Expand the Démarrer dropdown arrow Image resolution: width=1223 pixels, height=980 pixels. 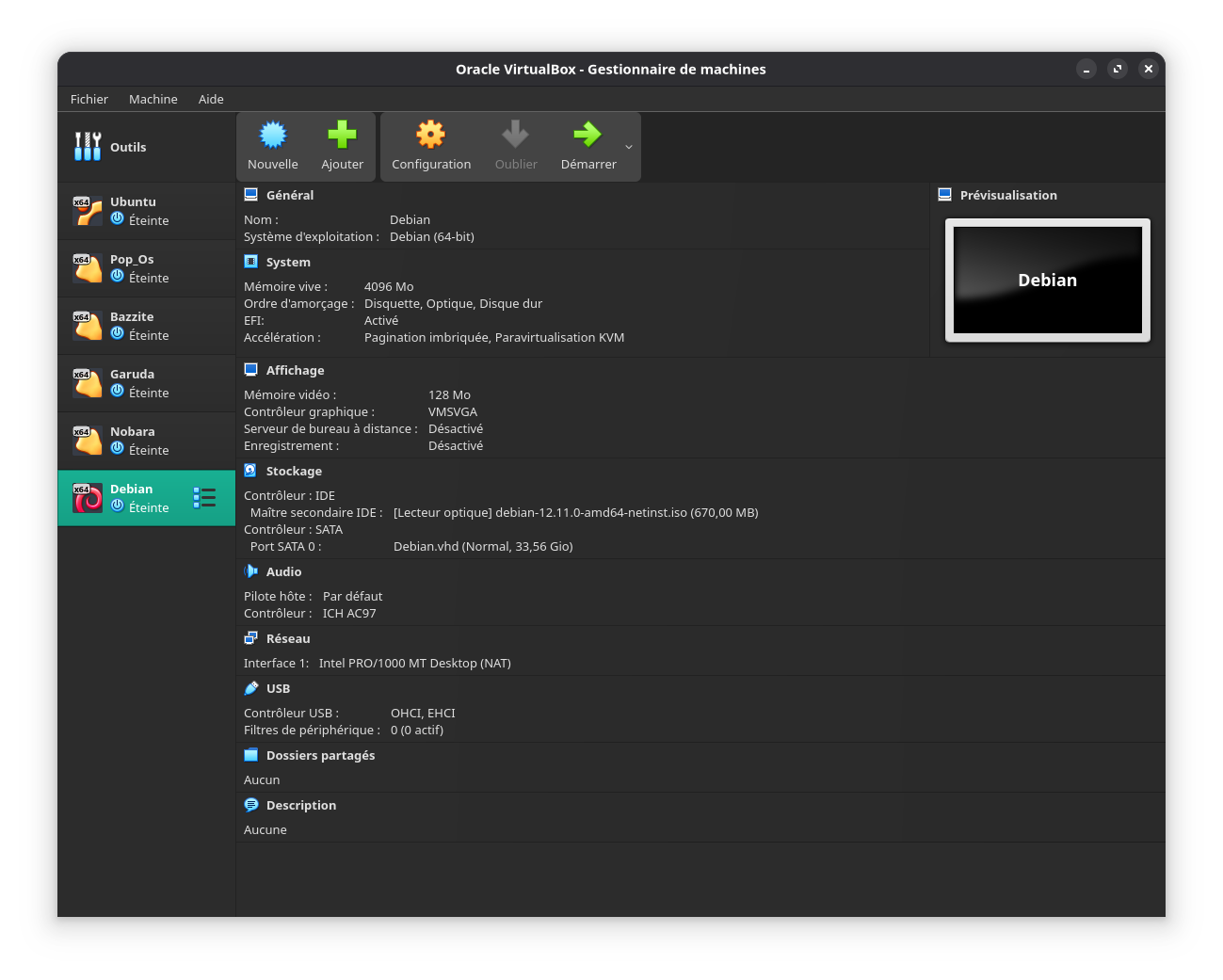point(629,147)
